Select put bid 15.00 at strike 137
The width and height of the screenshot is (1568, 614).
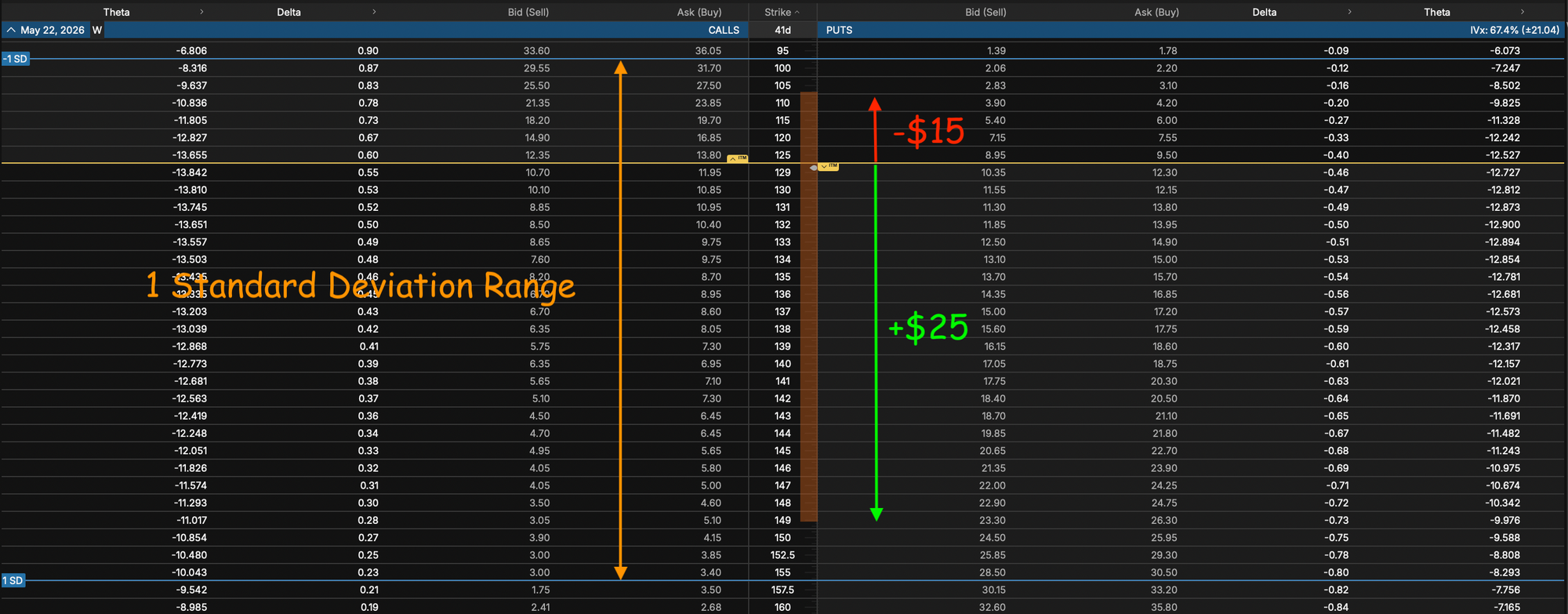993,311
